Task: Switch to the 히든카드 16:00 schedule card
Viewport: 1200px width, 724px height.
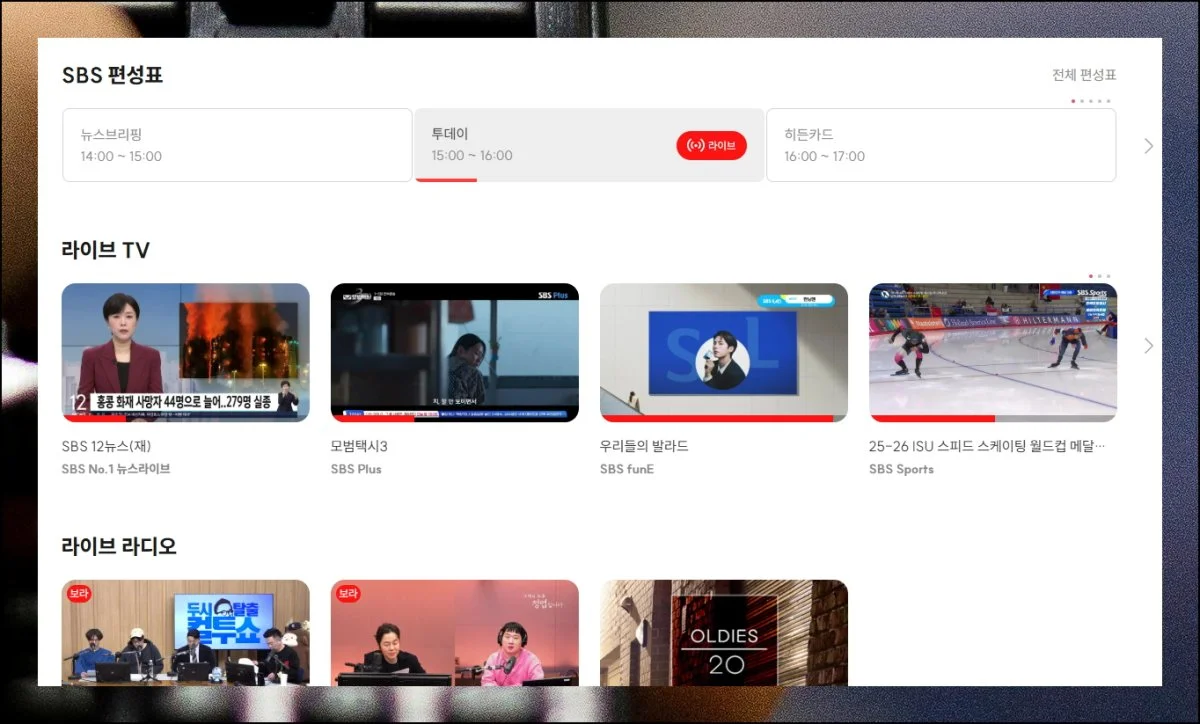Action: (941, 145)
